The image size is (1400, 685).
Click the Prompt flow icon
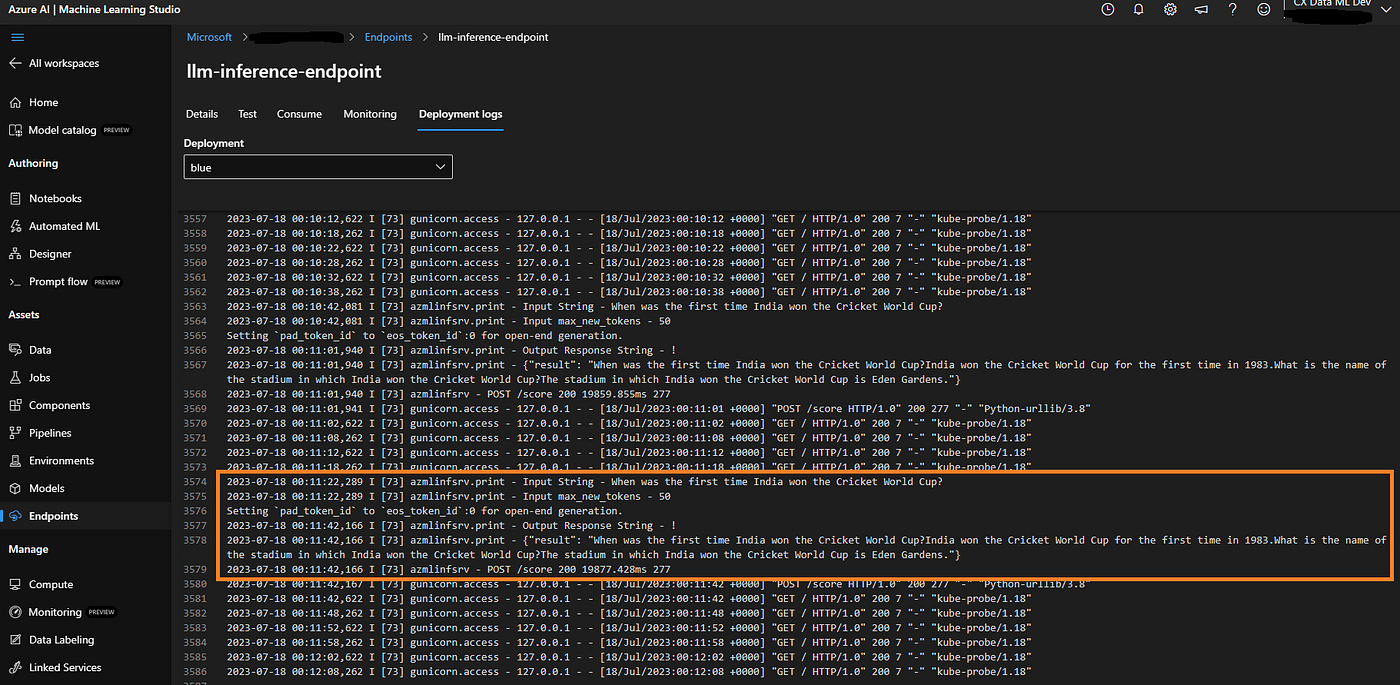click(x=15, y=282)
